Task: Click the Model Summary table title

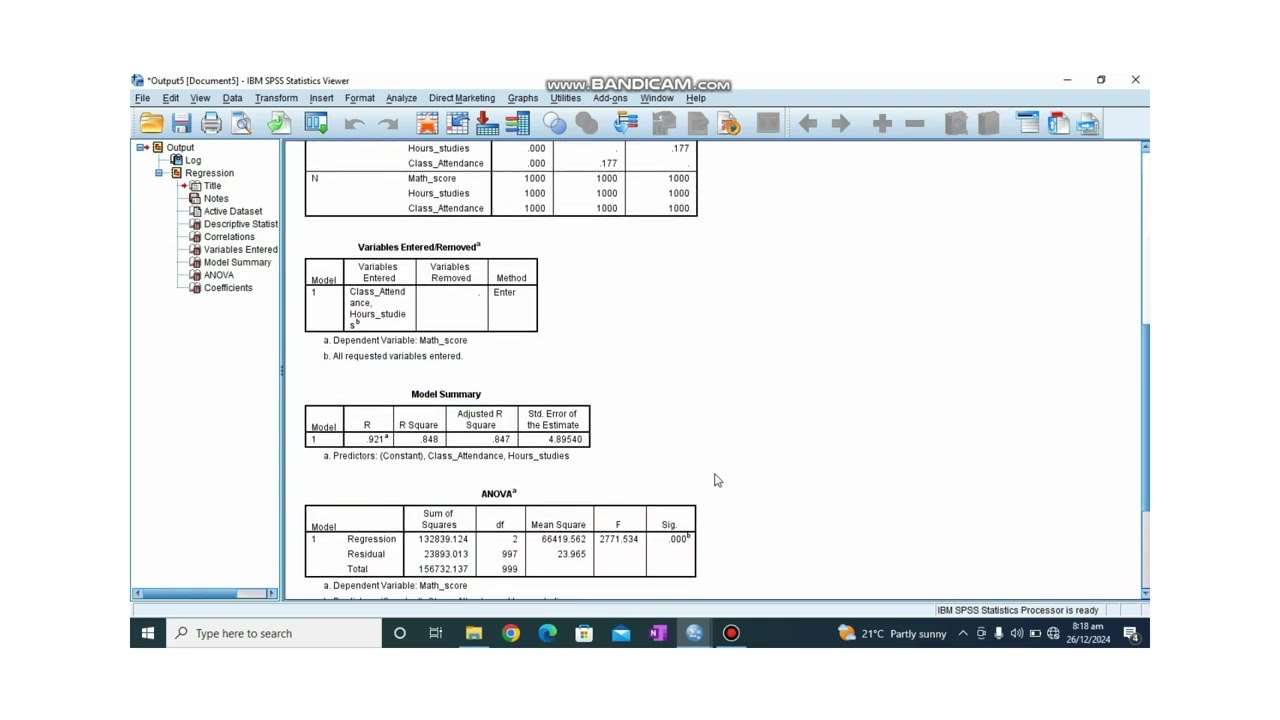Action: point(446,394)
